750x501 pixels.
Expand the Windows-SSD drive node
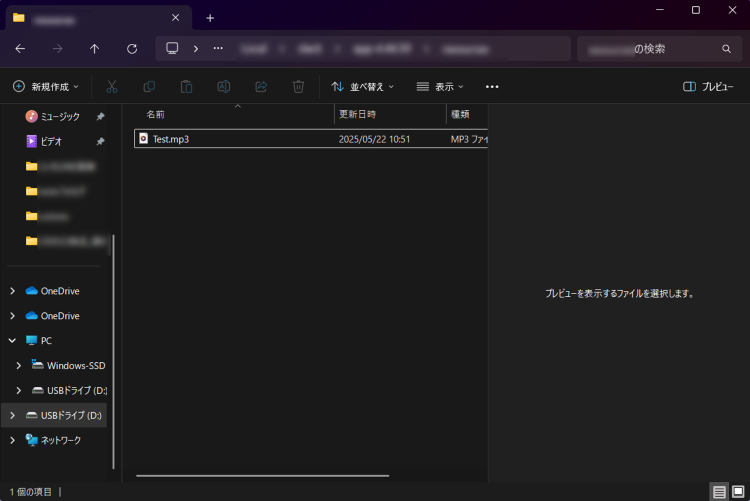pyautogui.click(x=19, y=366)
